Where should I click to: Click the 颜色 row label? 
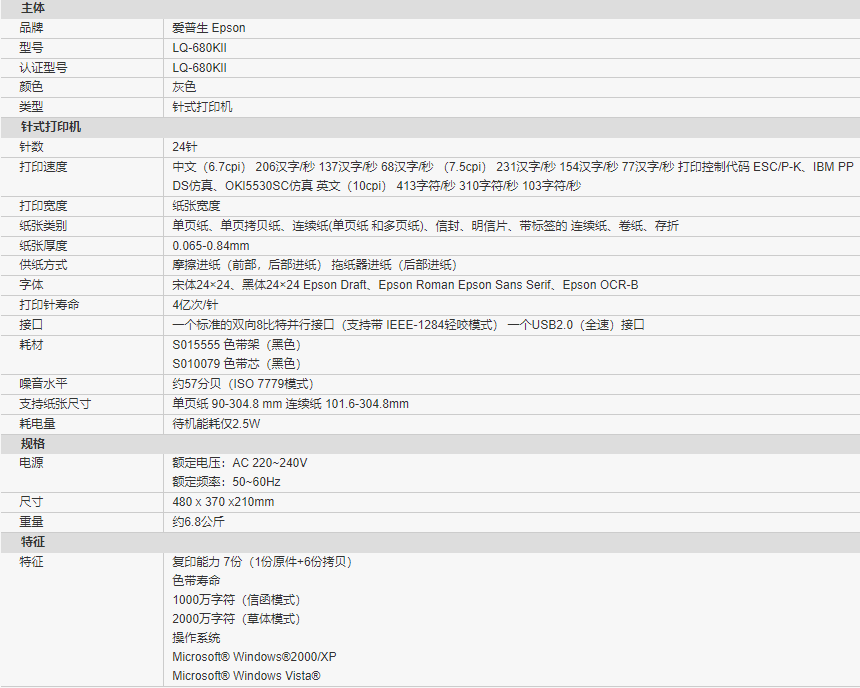click(31, 87)
